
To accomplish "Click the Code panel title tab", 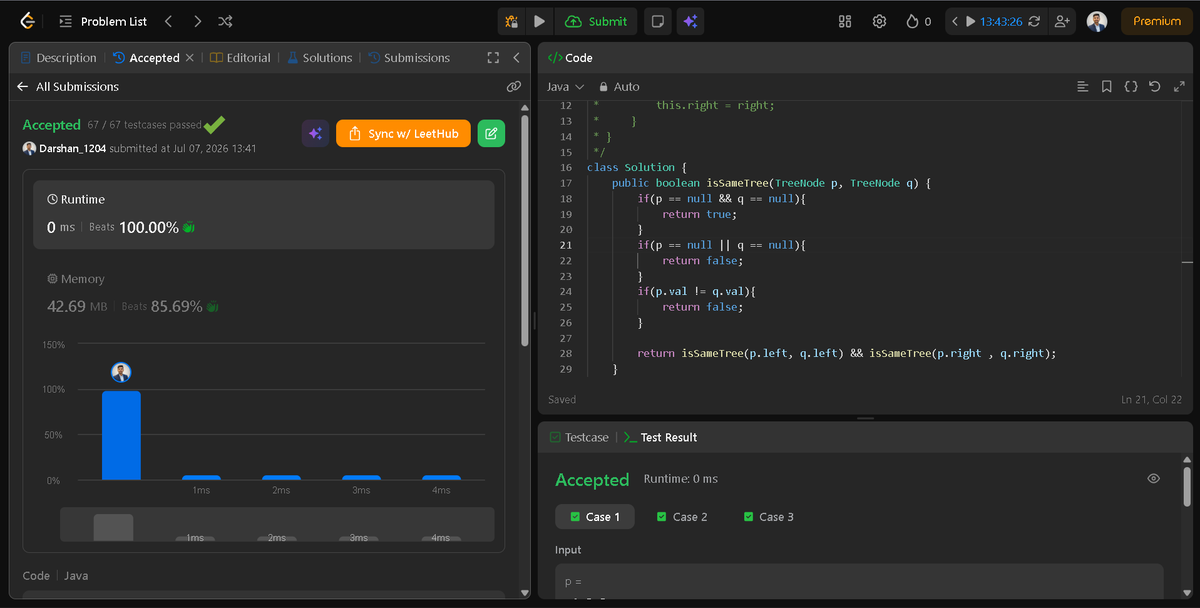I will click(570, 58).
